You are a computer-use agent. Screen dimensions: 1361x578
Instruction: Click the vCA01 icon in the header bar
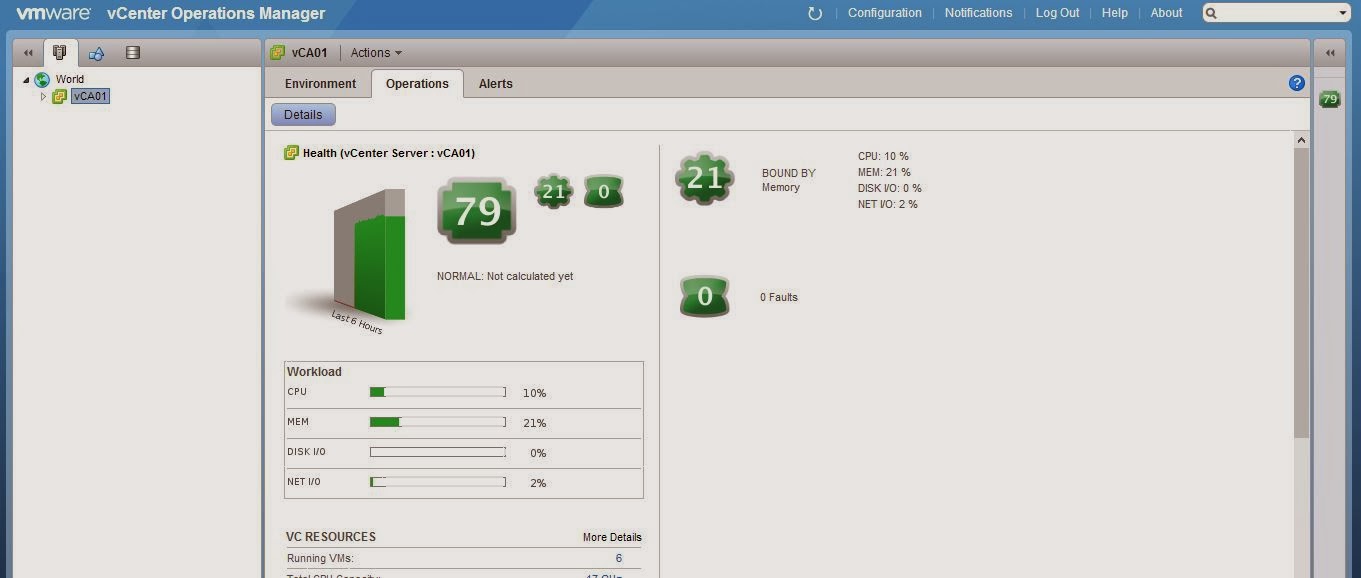point(278,53)
